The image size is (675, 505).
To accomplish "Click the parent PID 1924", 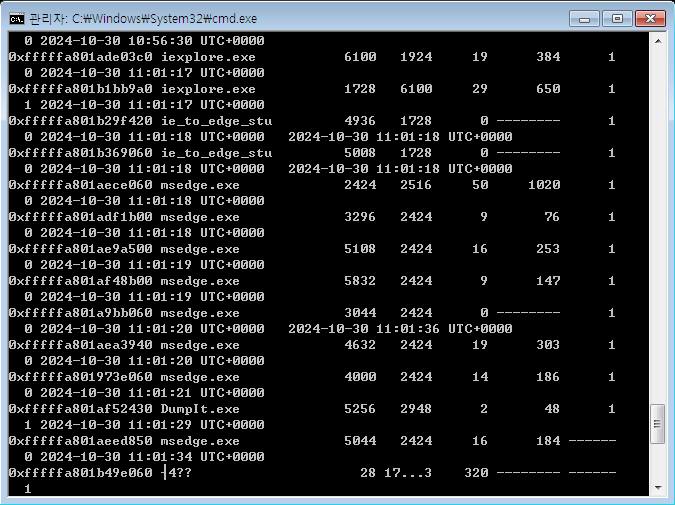I will click(416, 57).
